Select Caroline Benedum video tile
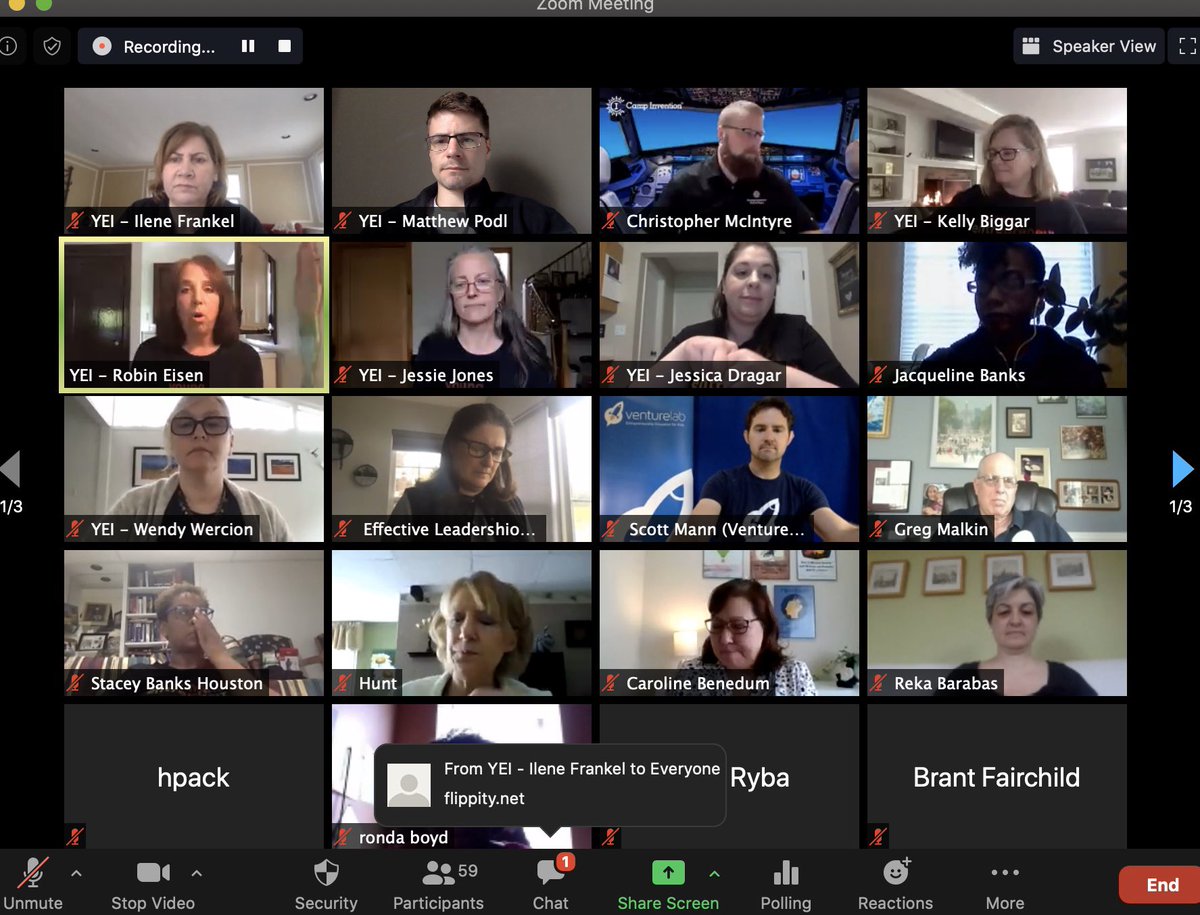Screen dimensions: 1200x915 coord(730,623)
